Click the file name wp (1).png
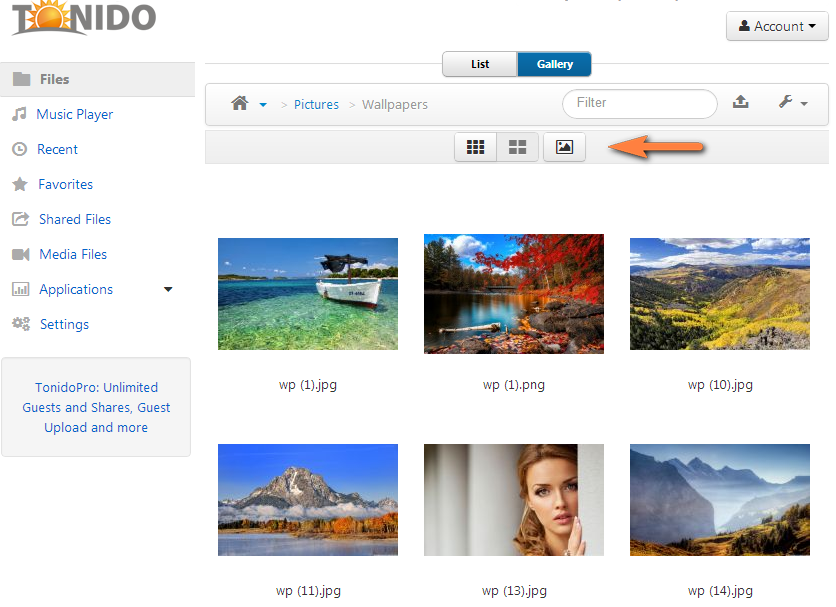 [513, 385]
